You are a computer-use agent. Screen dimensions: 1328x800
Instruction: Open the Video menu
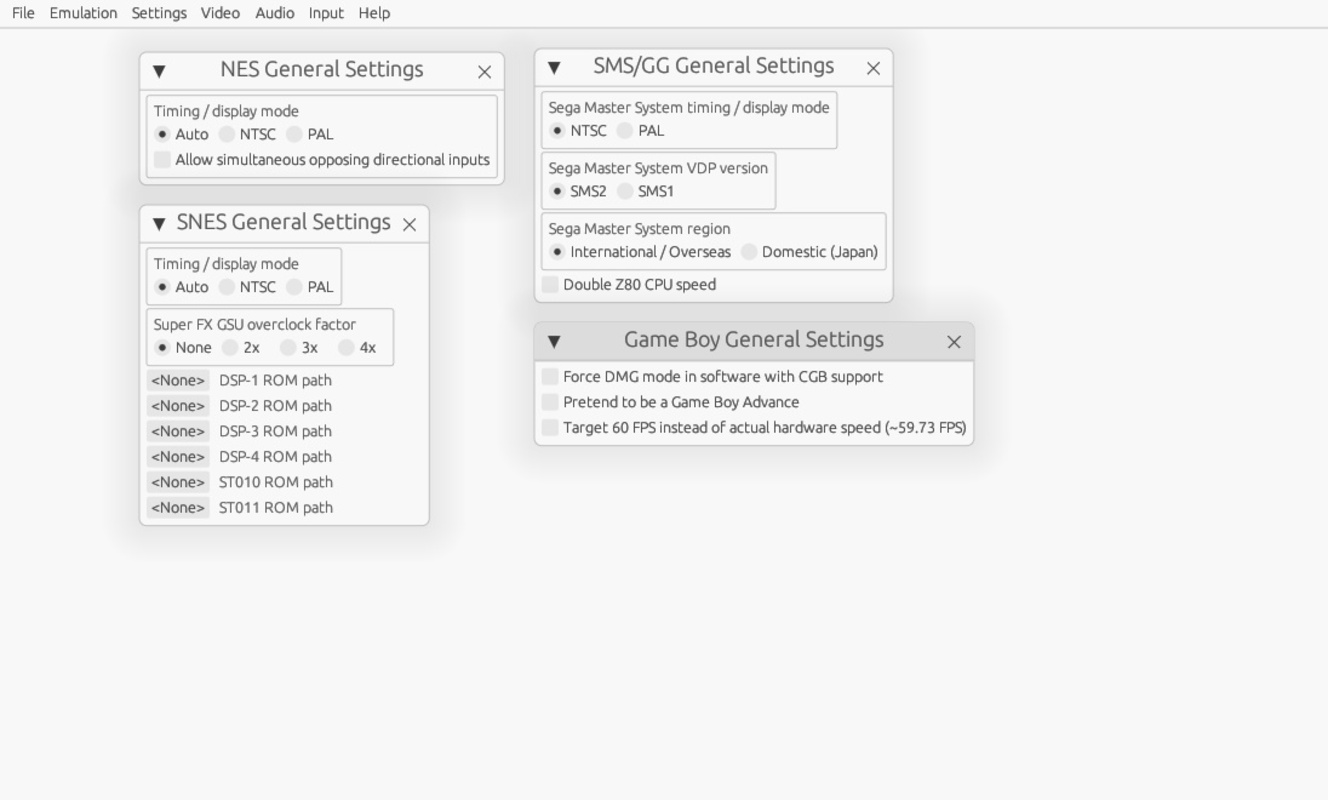(x=220, y=13)
